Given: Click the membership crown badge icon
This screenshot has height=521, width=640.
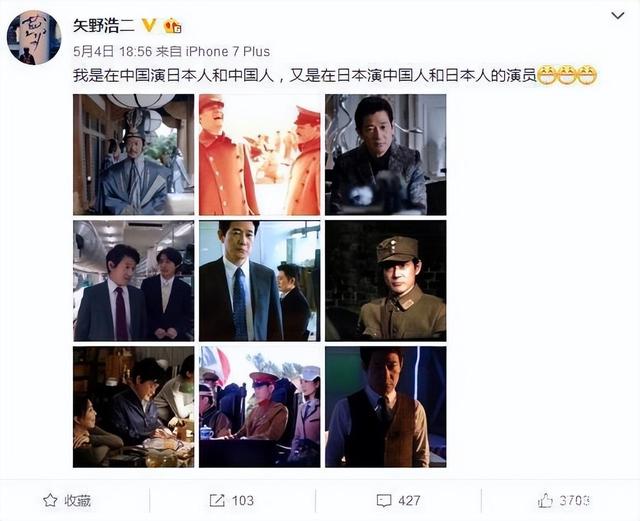Looking at the screenshot, I should tap(172, 26).
